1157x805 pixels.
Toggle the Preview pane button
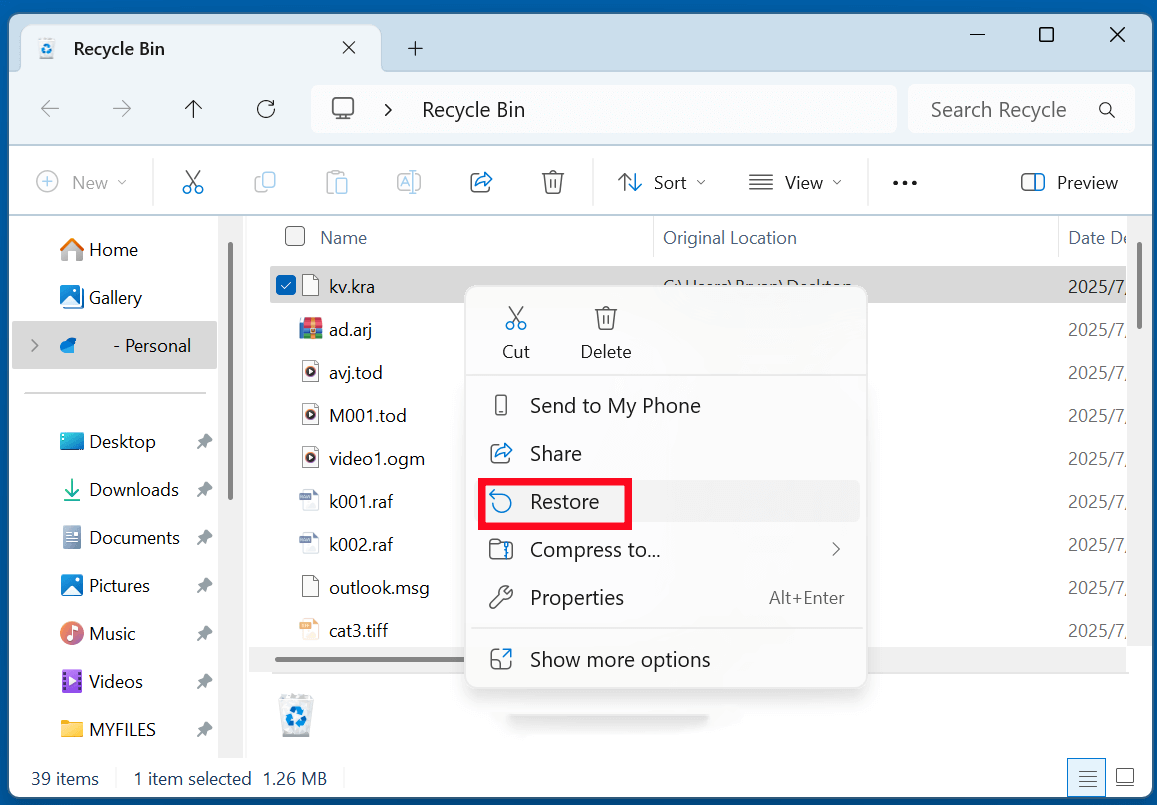coord(1069,182)
